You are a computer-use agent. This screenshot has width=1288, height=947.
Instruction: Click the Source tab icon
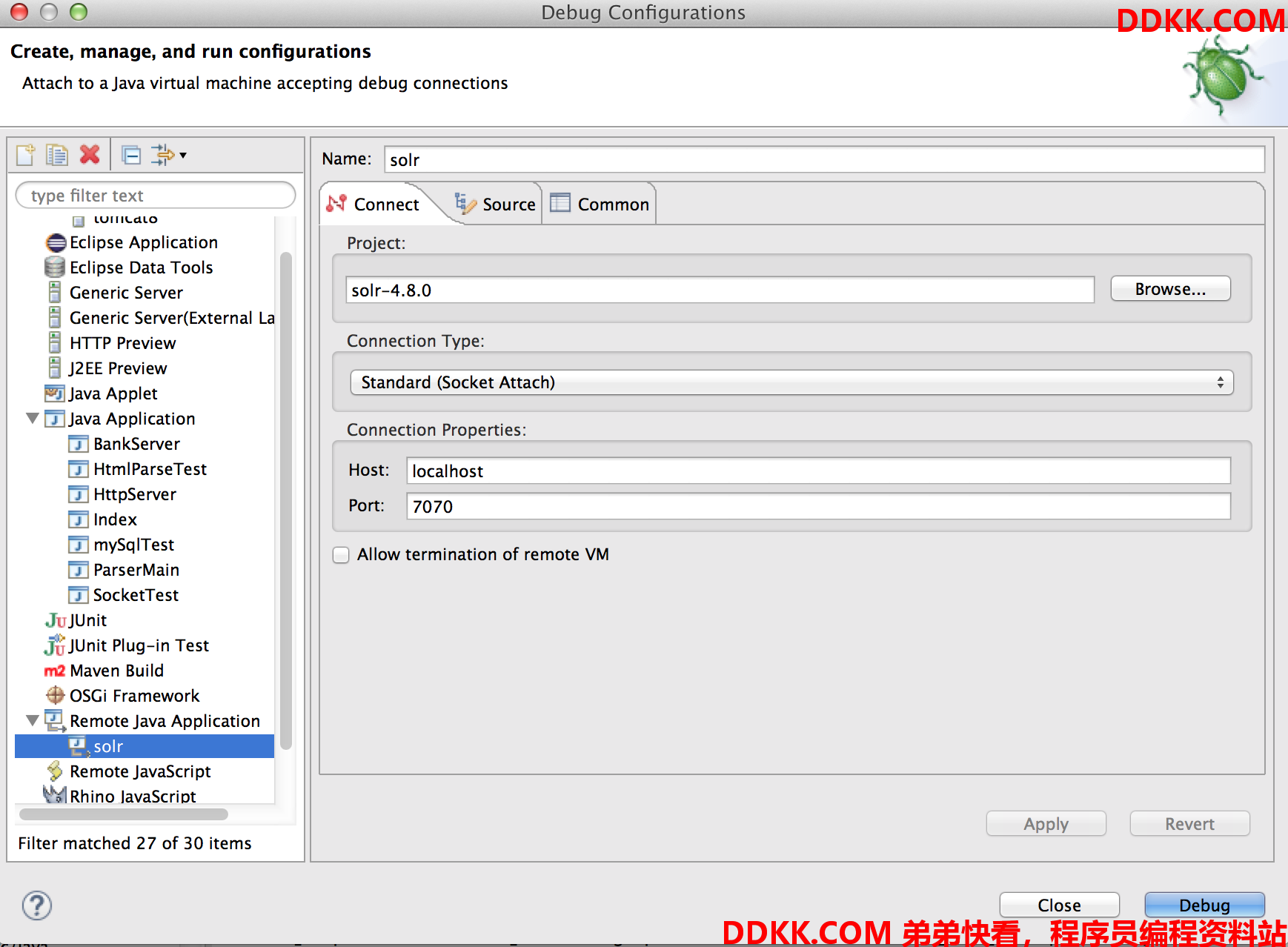pos(465,204)
